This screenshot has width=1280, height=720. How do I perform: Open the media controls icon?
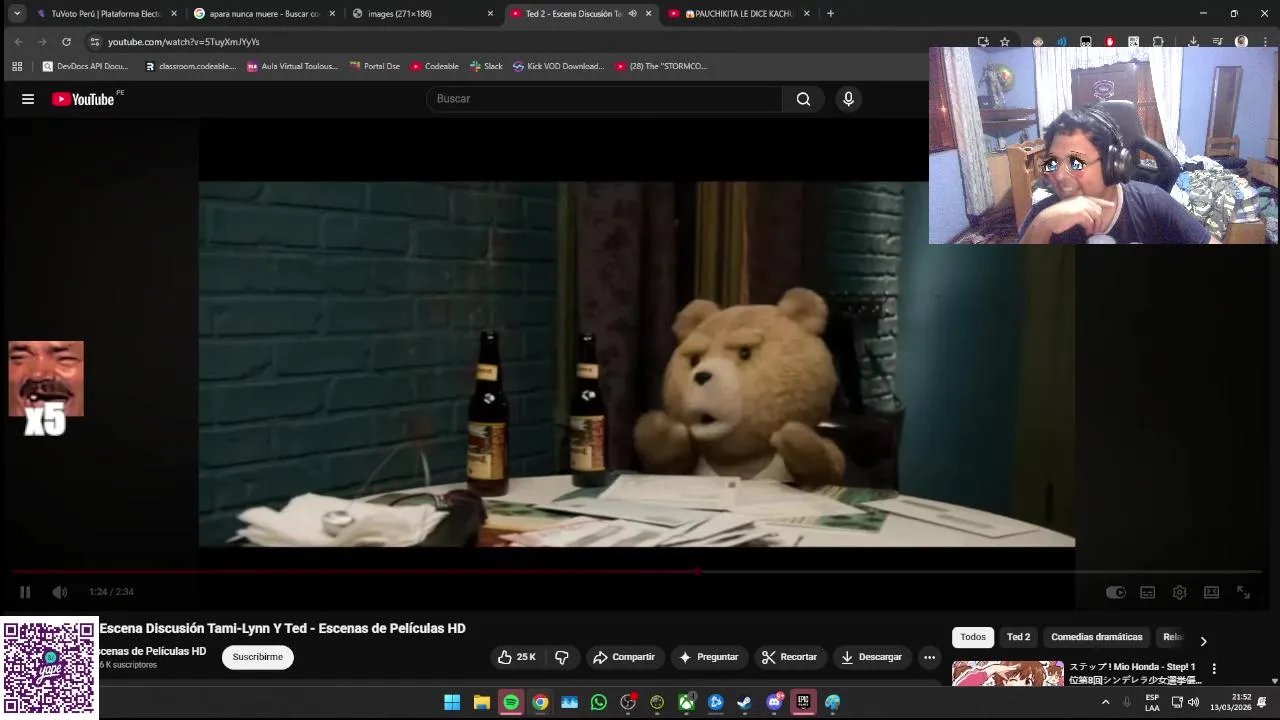coord(1217,42)
